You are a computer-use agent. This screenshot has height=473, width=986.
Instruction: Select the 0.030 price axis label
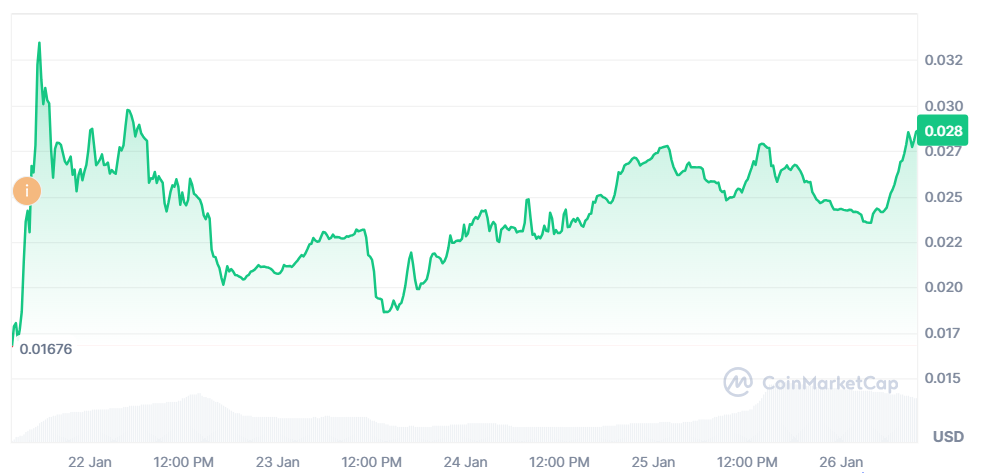(x=943, y=106)
